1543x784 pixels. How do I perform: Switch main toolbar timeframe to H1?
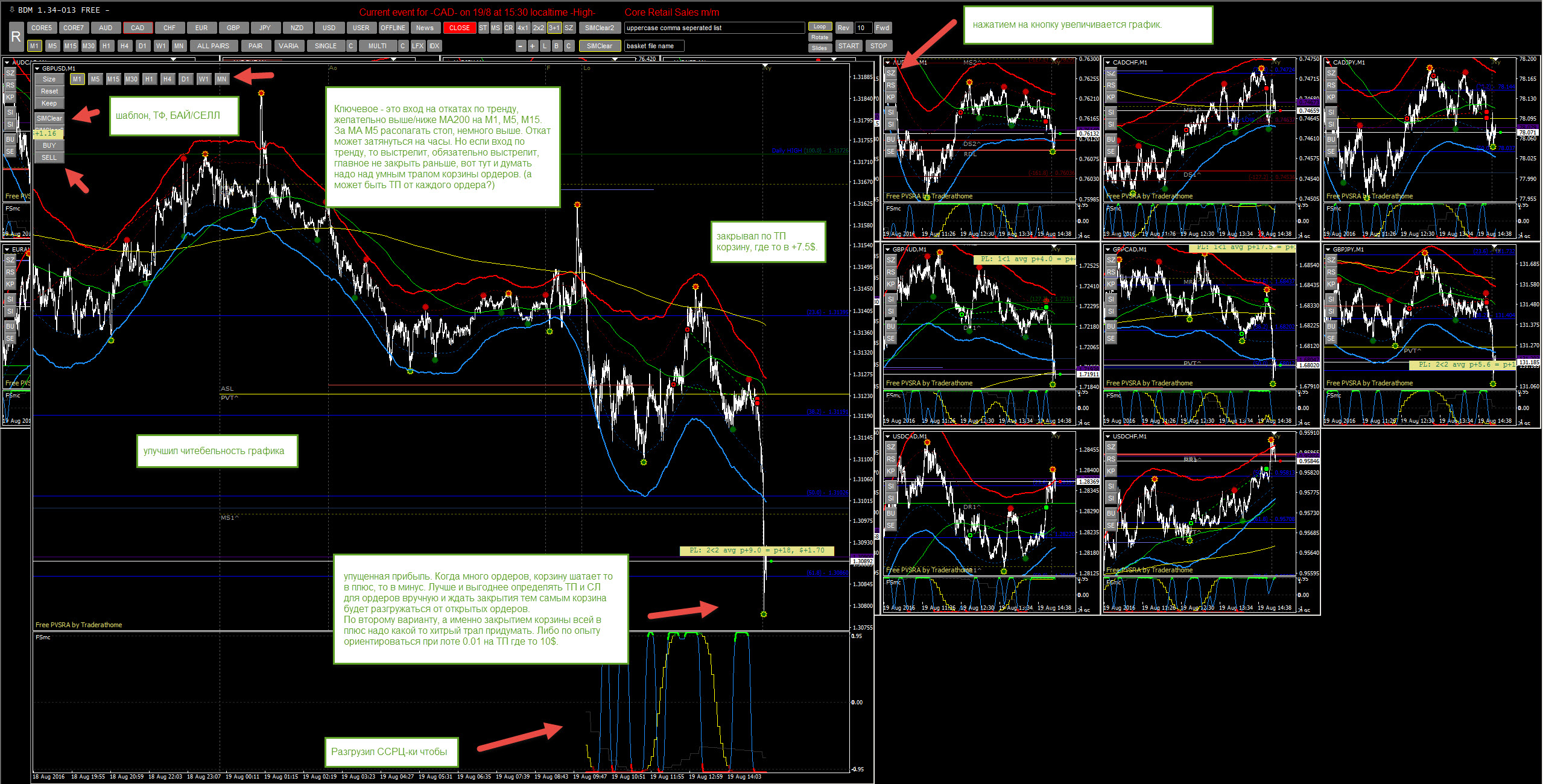pos(107,46)
